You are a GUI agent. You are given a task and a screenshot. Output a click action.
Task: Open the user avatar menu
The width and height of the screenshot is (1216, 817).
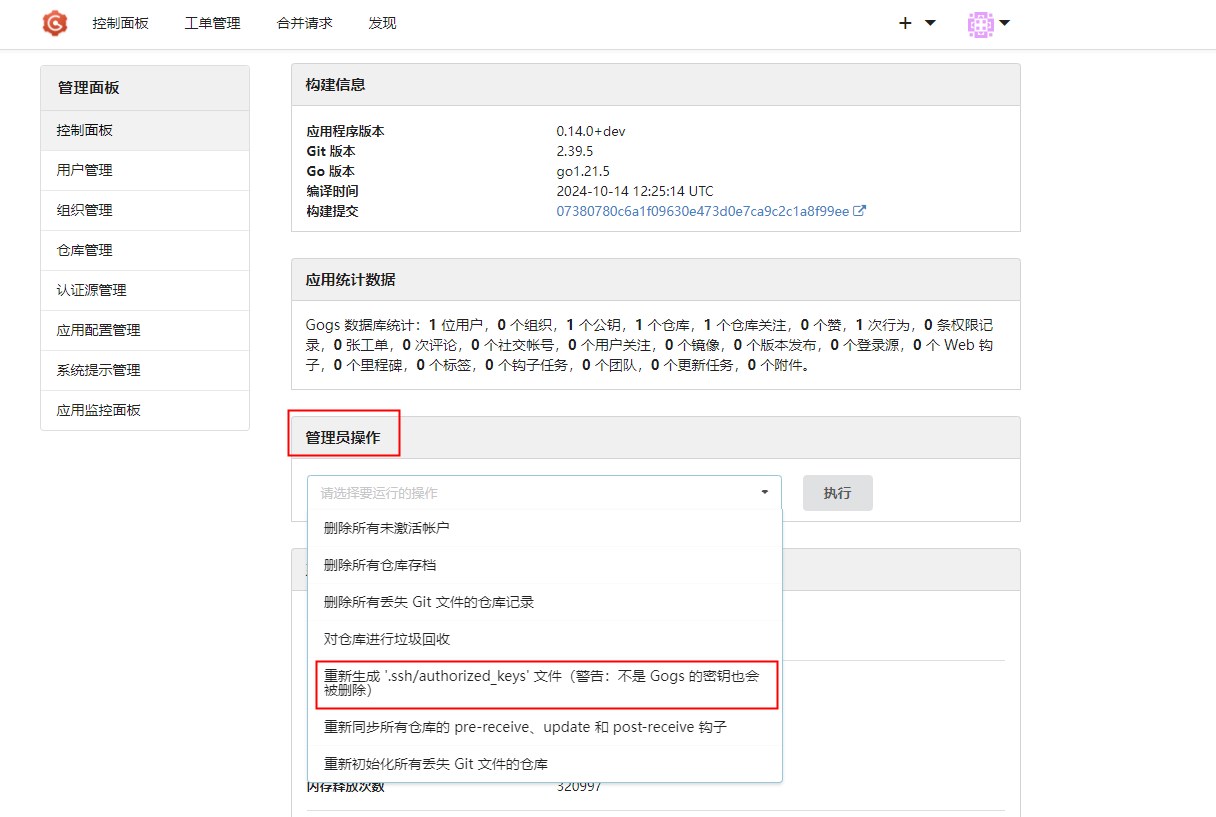988,24
